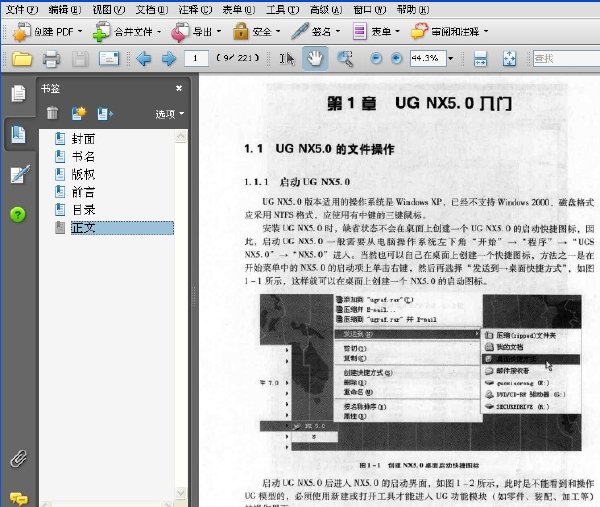Create new bookmark icon
This screenshot has width=600, height=507.
point(79,113)
